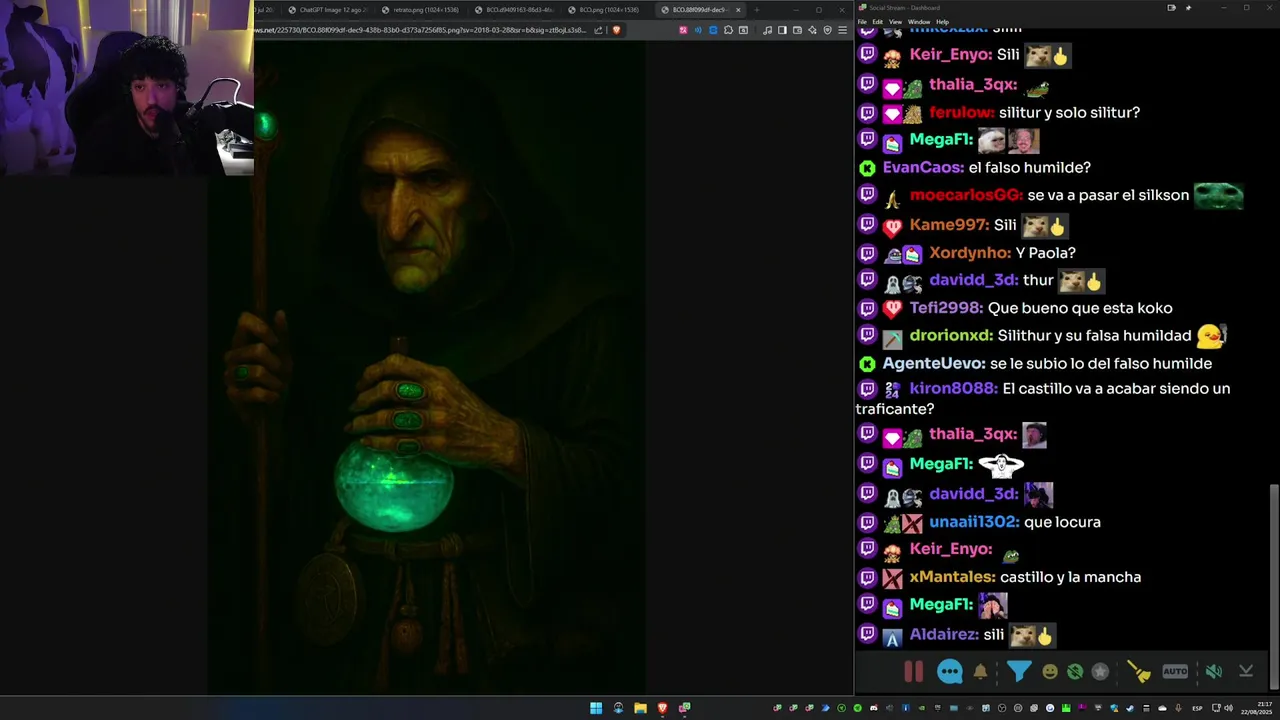1280x720 pixels.
Task: Click drorionxd's Silithur message
Action: coord(1094,336)
